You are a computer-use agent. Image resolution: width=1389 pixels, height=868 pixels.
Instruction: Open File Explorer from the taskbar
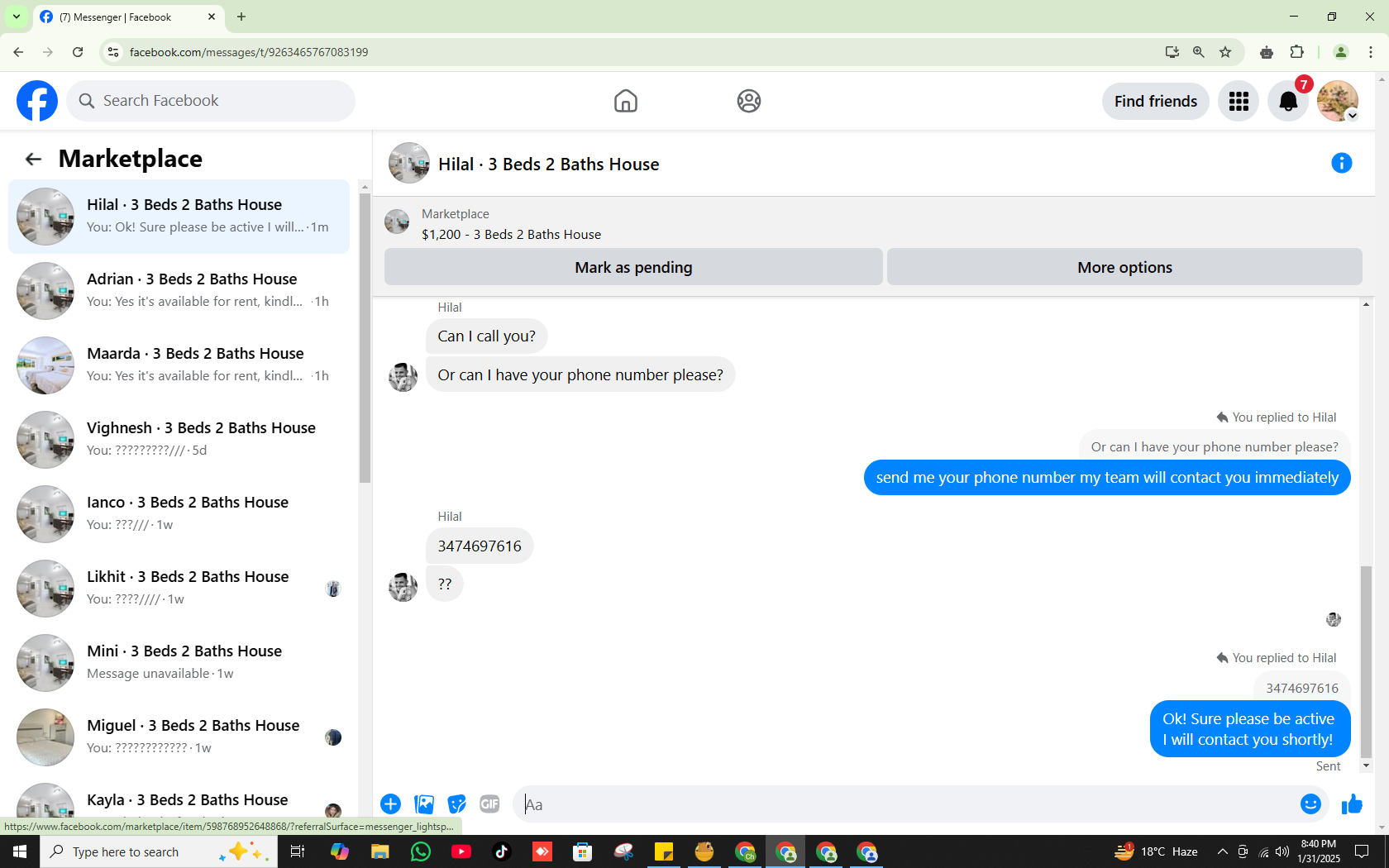[x=380, y=851]
